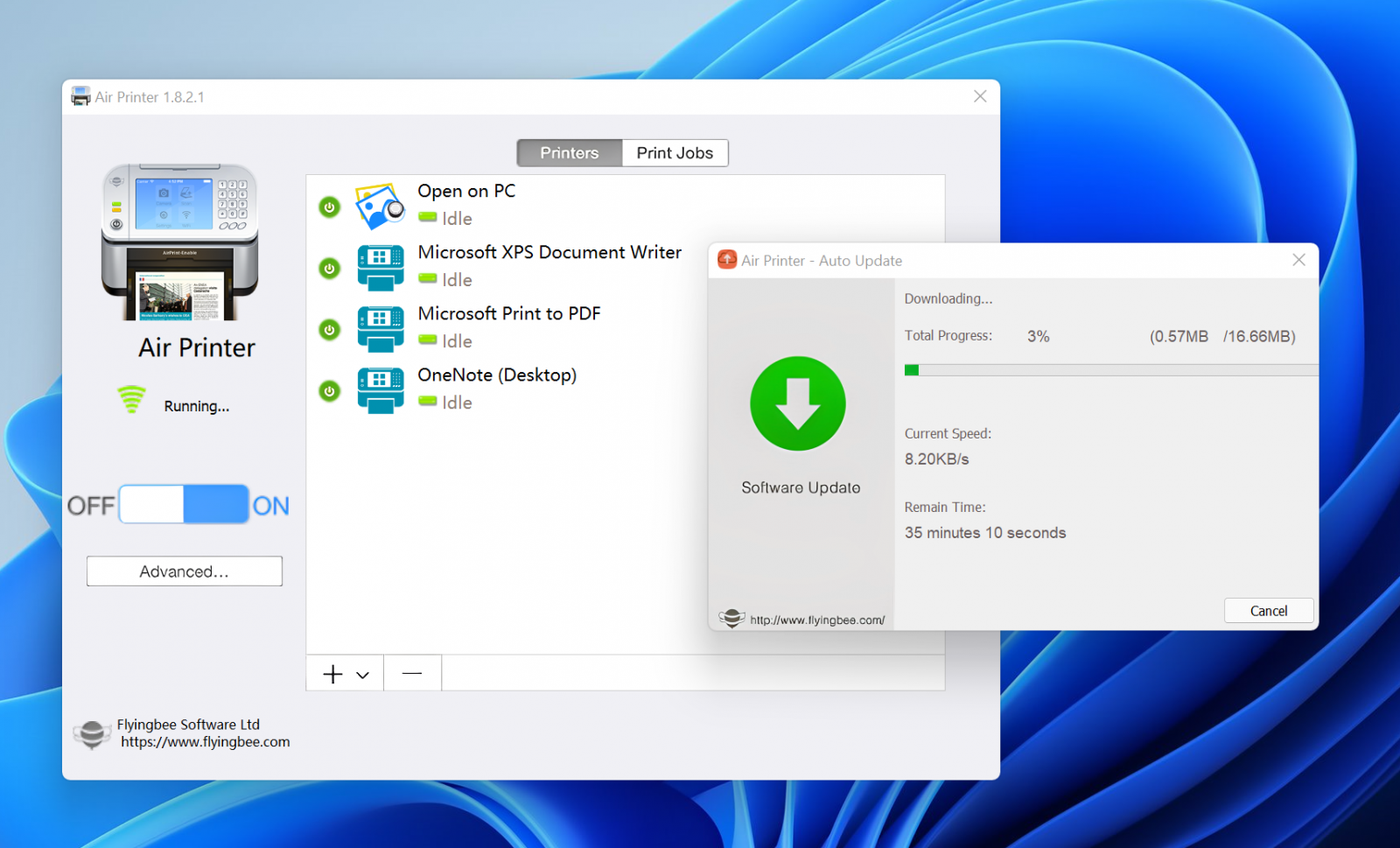
Task: Close the Auto Update dialog
Action: pos(1298,260)
